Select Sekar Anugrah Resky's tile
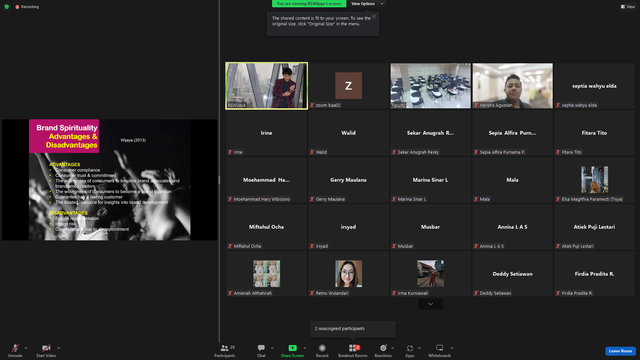Viewport: 640px width, 360px height. tap(430, 133)
